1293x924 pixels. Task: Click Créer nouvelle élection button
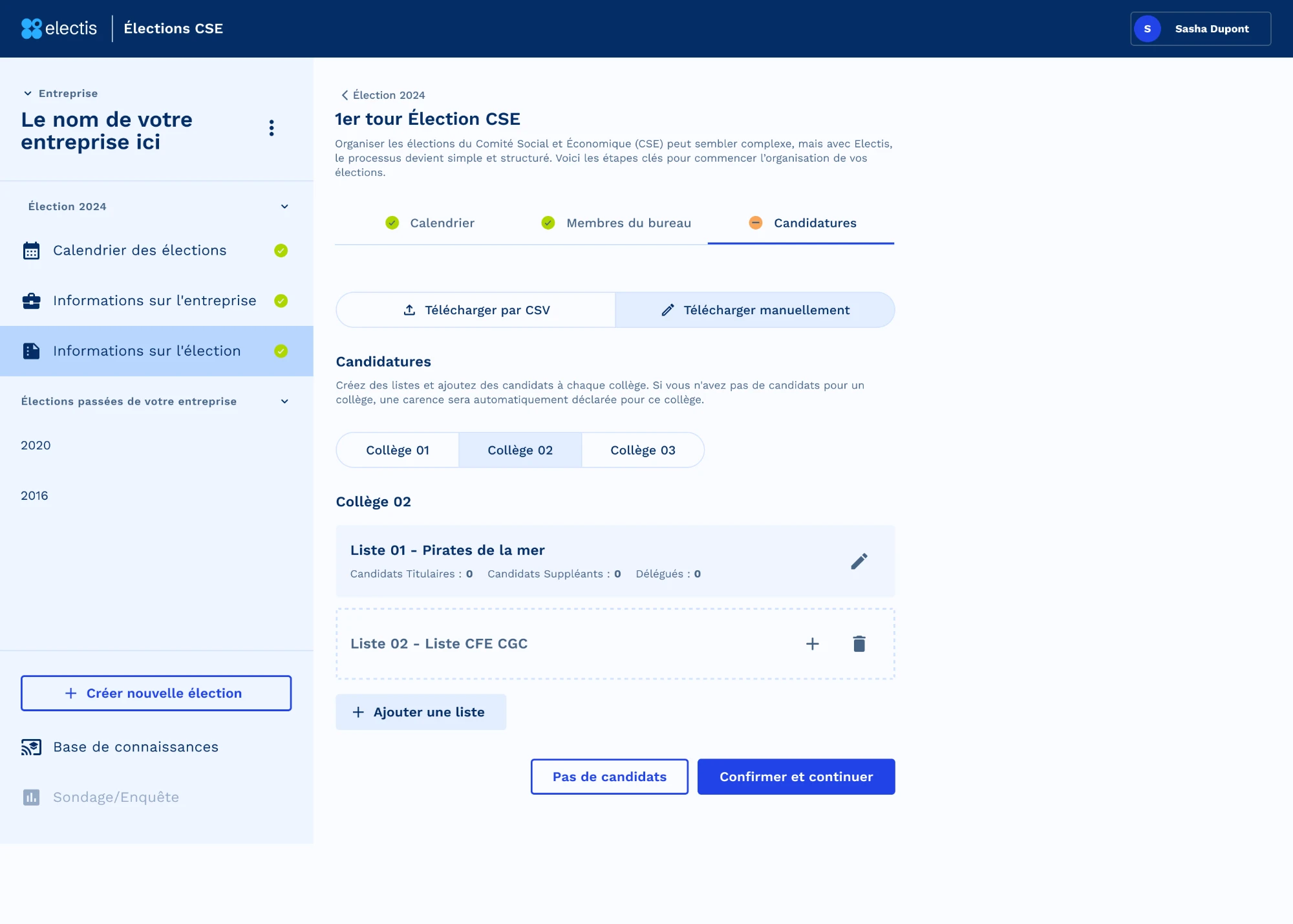156,693
